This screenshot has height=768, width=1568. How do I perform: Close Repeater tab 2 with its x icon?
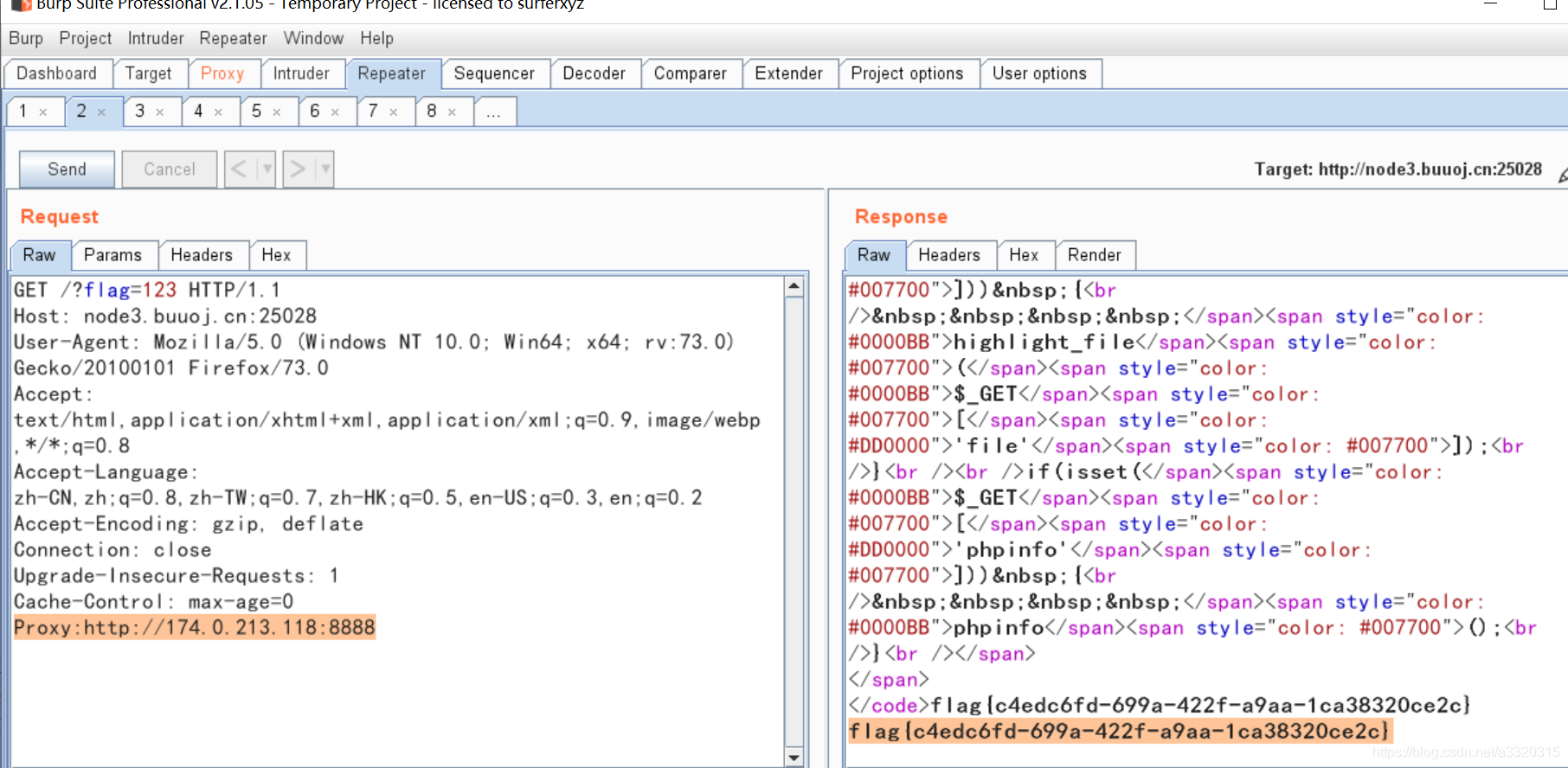tap(101, 112)
